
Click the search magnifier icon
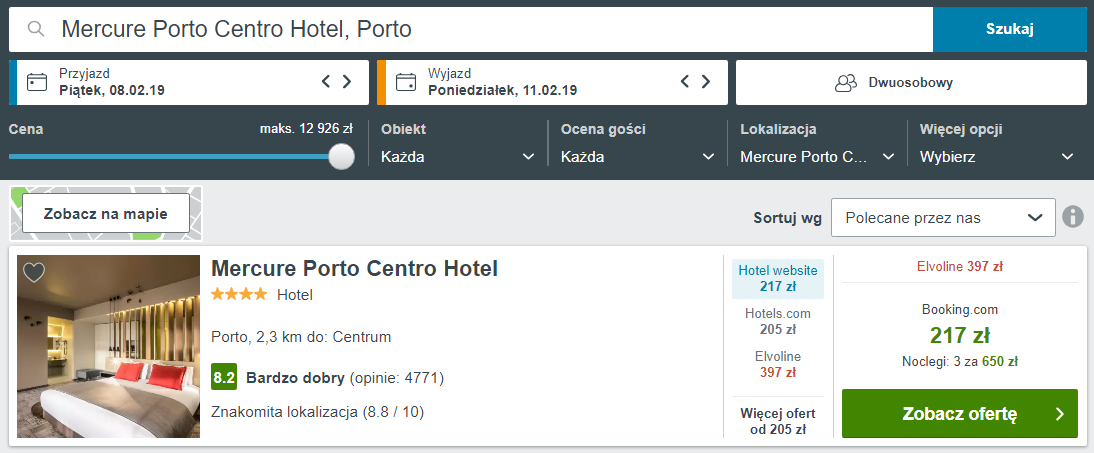[x=37, y=29]
